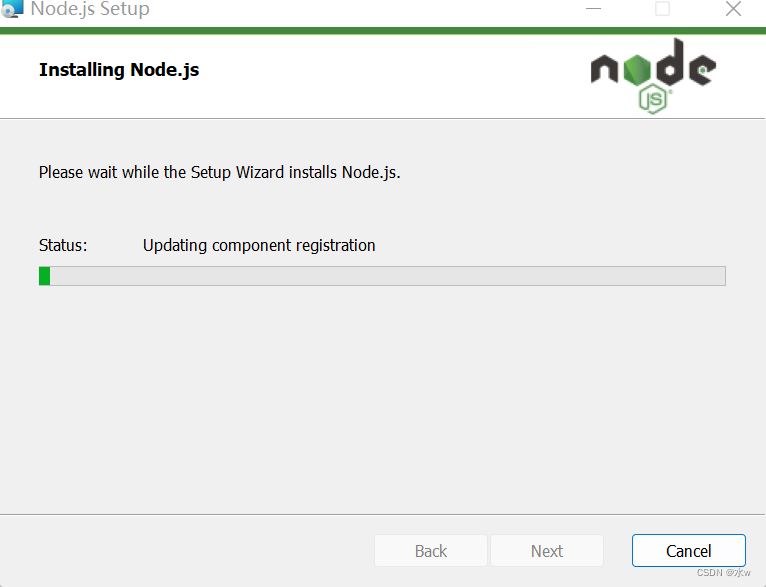
Task: Click the "Please wait" setup wizard message
Action: [219, 172]
